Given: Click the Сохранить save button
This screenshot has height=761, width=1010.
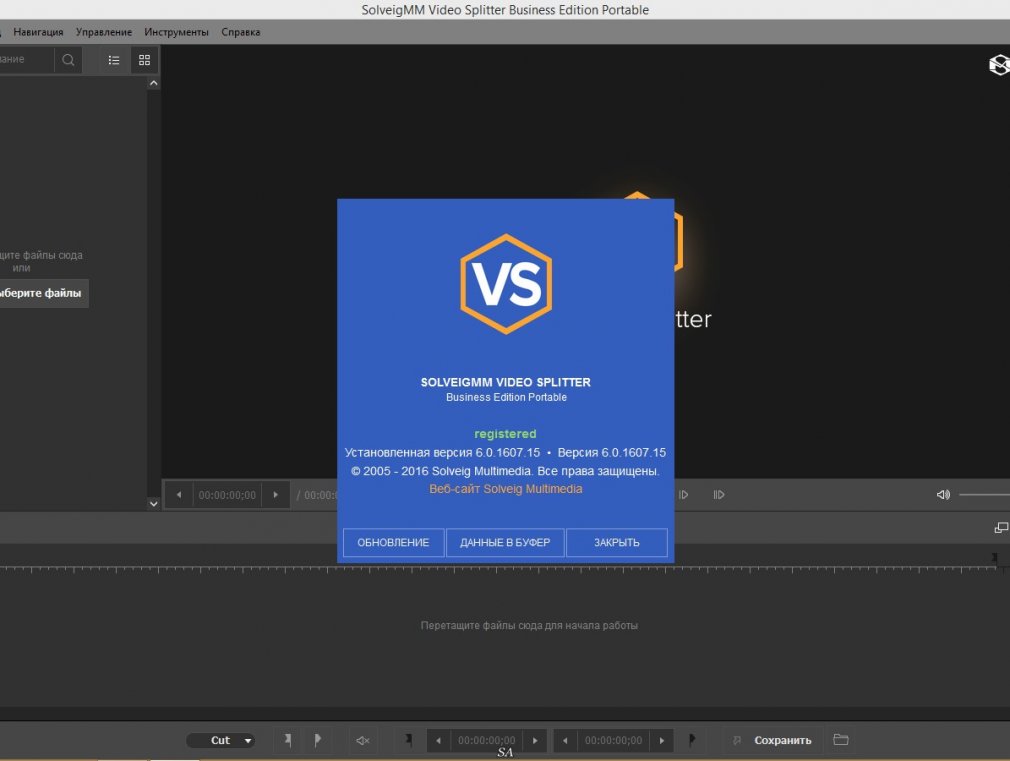Looking at the screenshot, I should pos(783,740).
